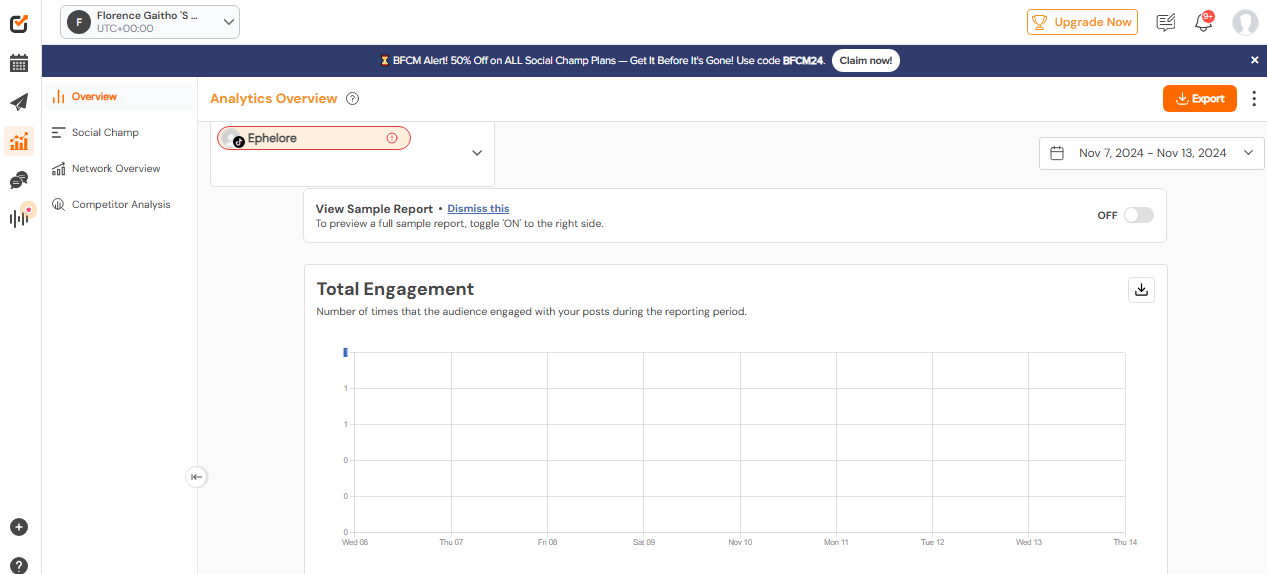1267x574 pixels.
Task: Collapse the analytics sidebar panel
Action: (196, 477)
